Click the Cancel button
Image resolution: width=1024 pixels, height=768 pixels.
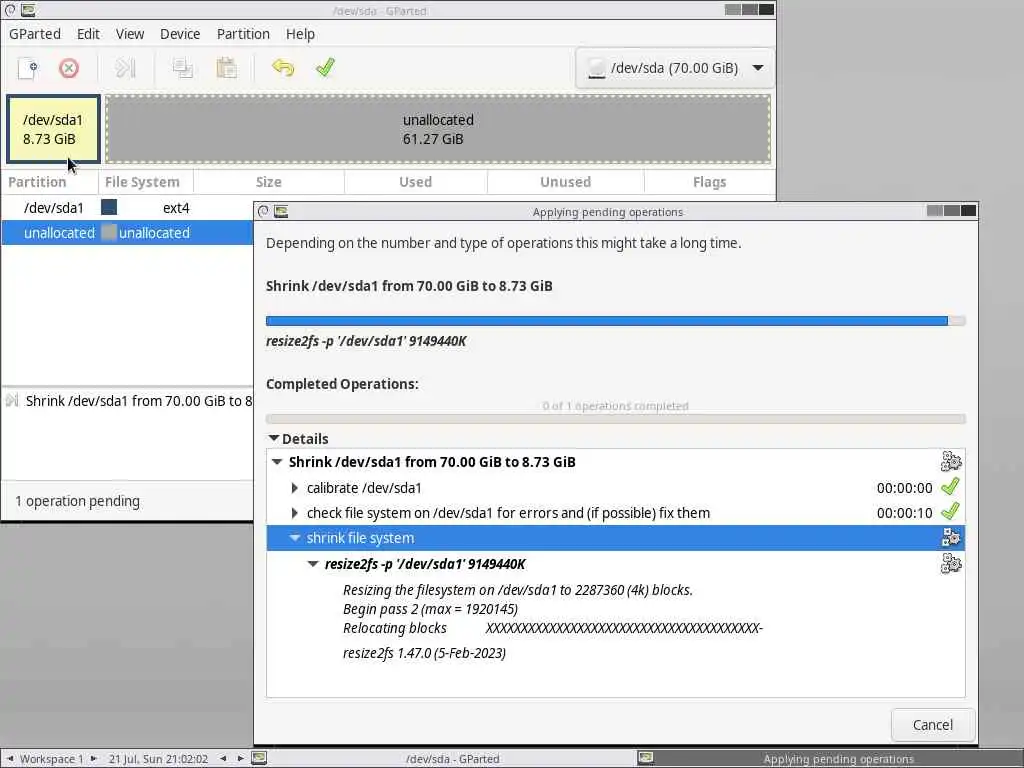(933, 724)
